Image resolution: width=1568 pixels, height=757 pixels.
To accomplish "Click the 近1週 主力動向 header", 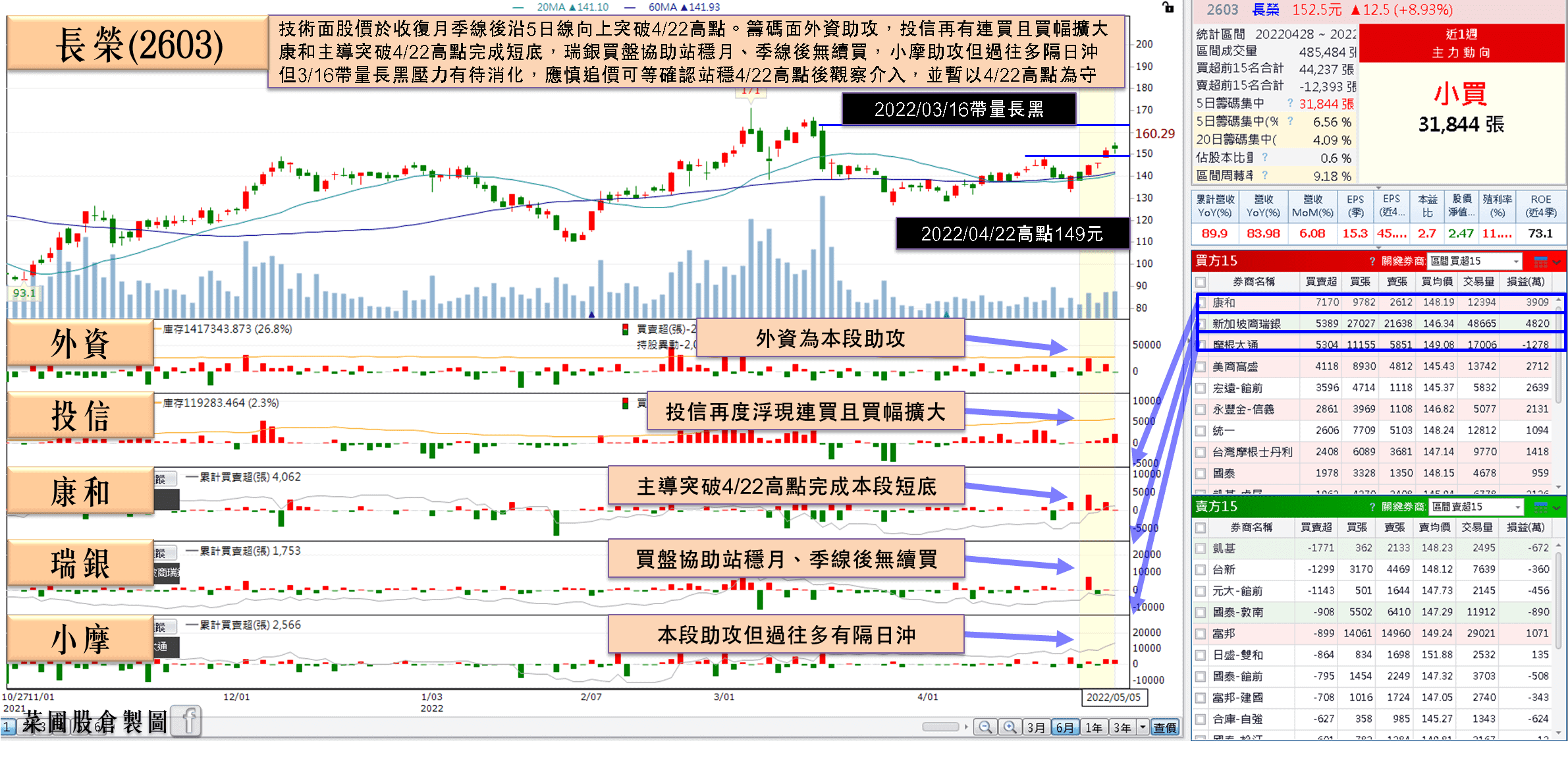I will pos(1461,43).
